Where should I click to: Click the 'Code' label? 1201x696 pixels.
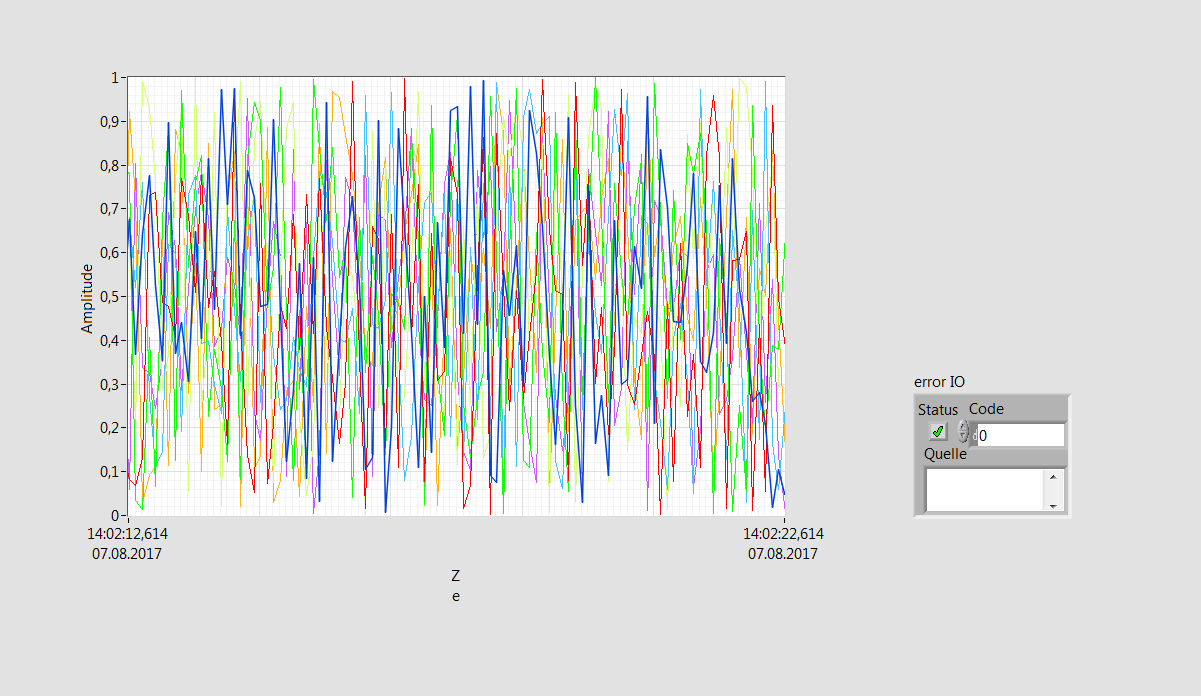click(986, 409)
